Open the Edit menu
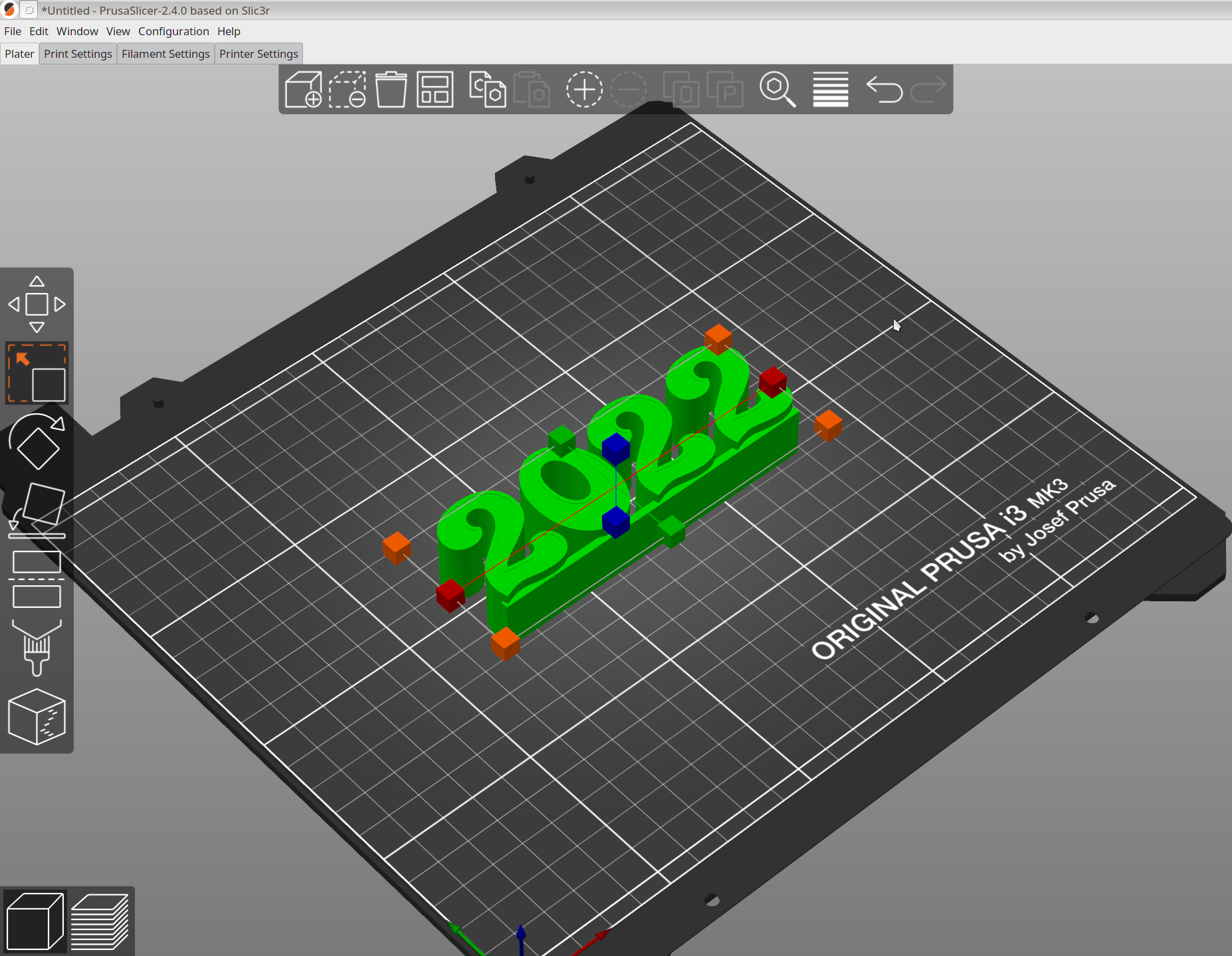The width and height of the screenshot is (1232, 956). tap(39, 31)
